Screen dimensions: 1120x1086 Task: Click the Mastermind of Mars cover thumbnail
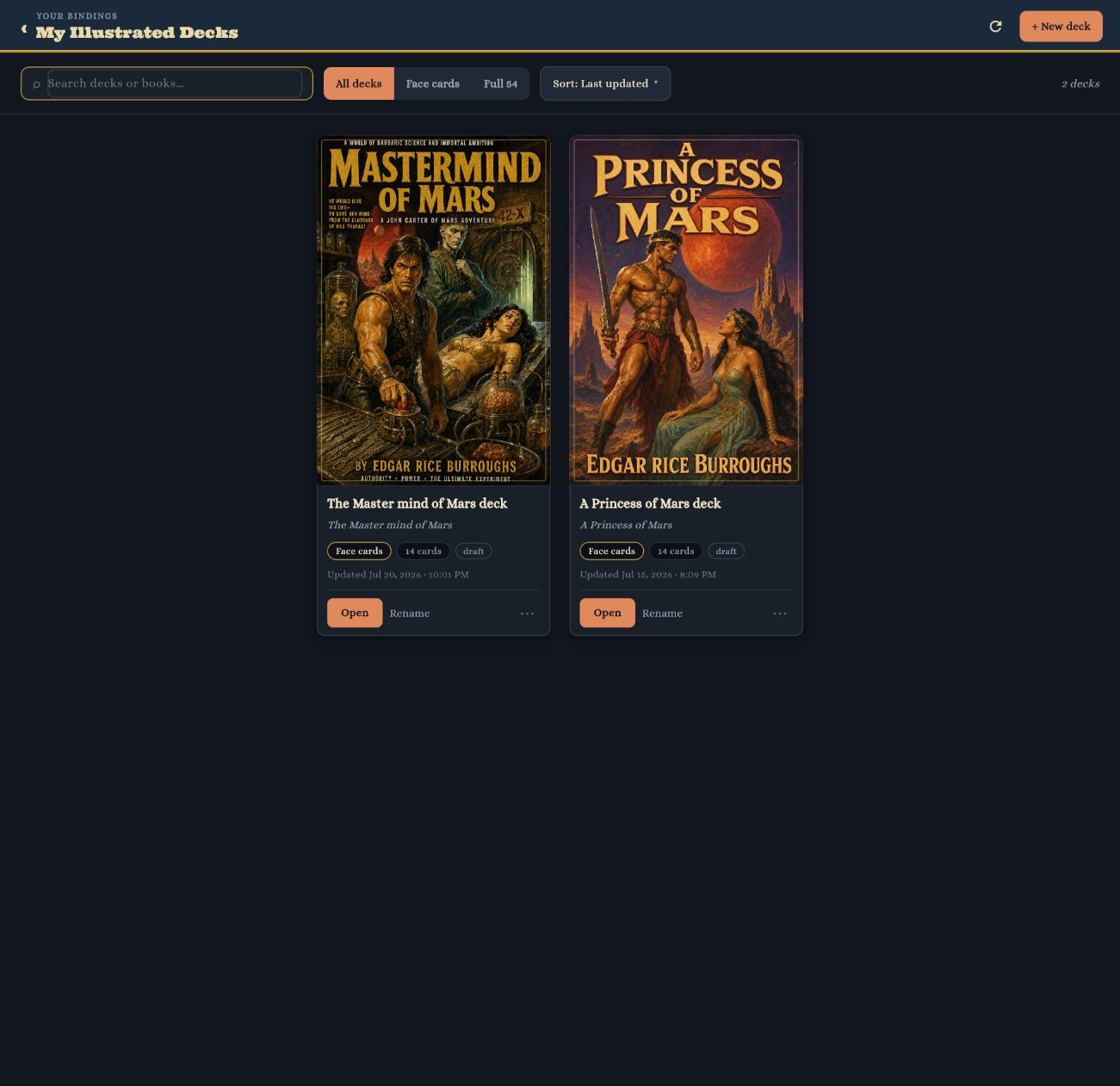tap(434, 311)
